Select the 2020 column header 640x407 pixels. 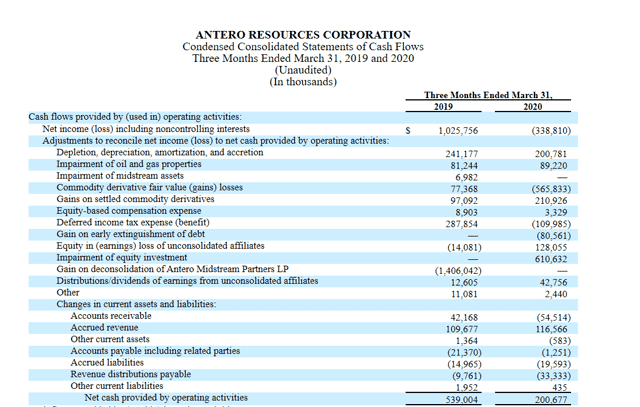(x=535, y=106)
